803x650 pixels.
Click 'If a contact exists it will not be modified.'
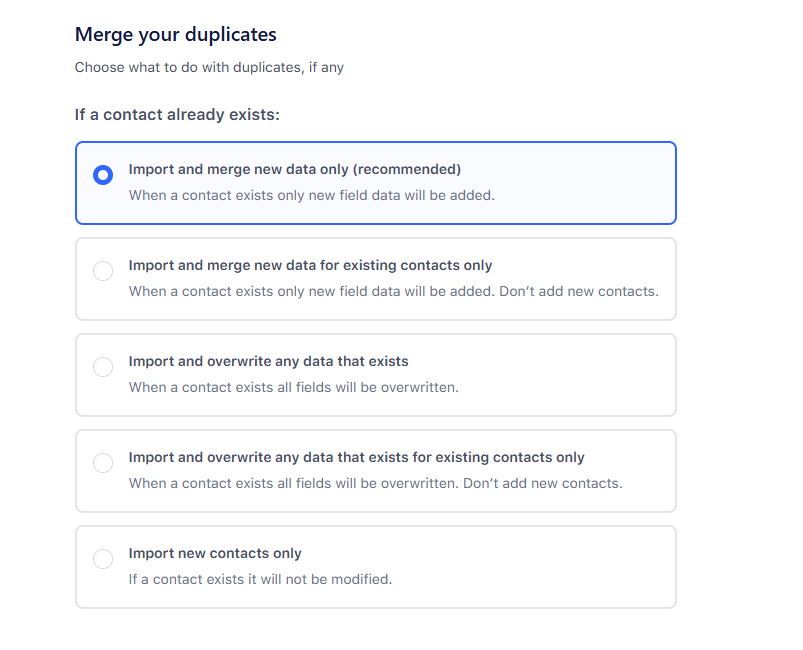[260, 579]
